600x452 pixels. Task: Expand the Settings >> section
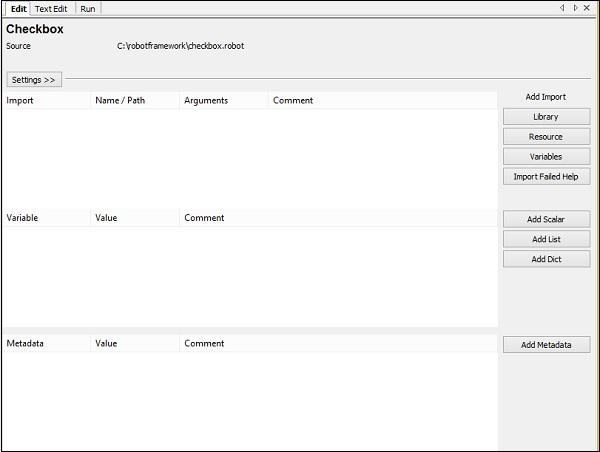pyautogui.click(x=34, y=80)
